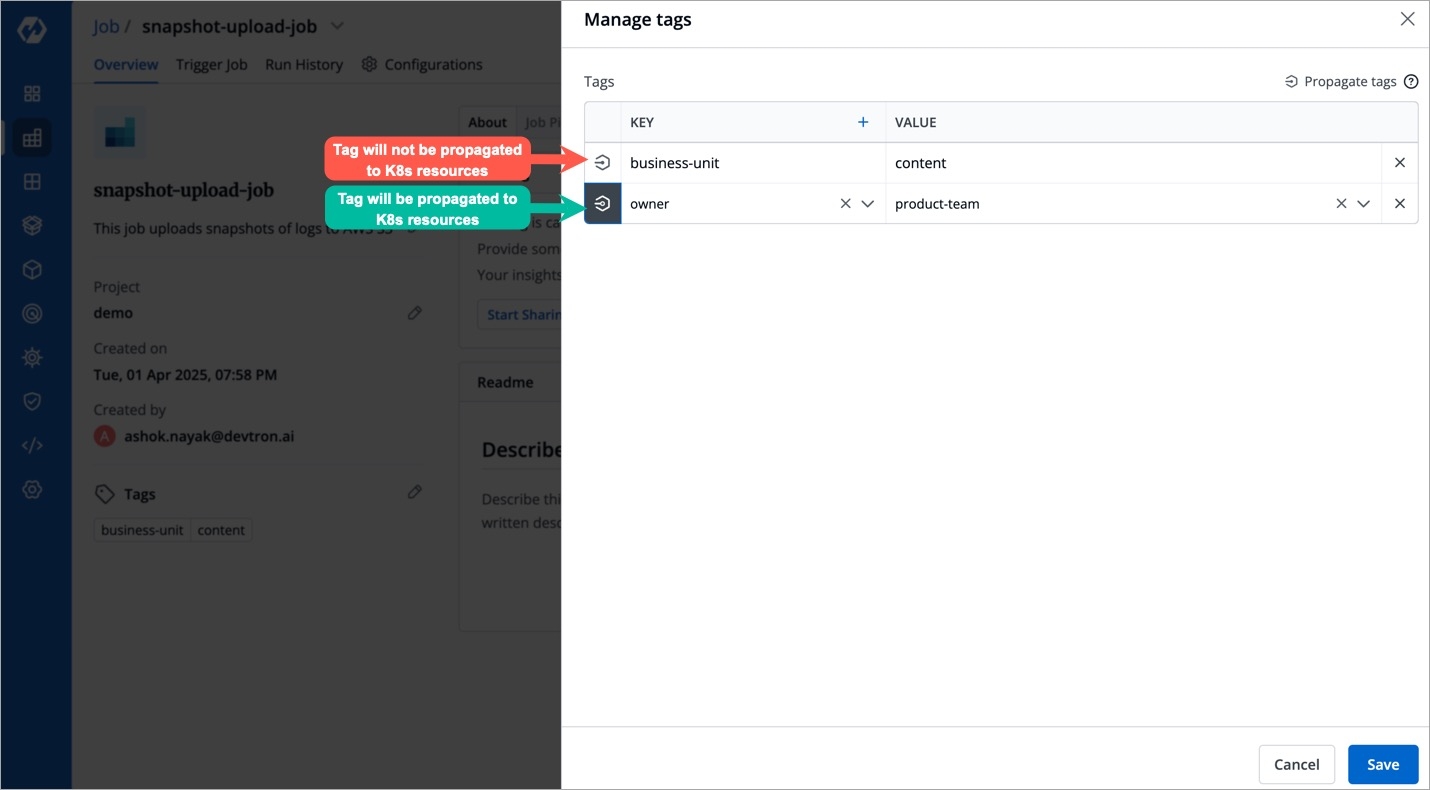Edit the content value field
Image resolution: width=1430 pixels, height=790 pixels.
(1133, 163)
